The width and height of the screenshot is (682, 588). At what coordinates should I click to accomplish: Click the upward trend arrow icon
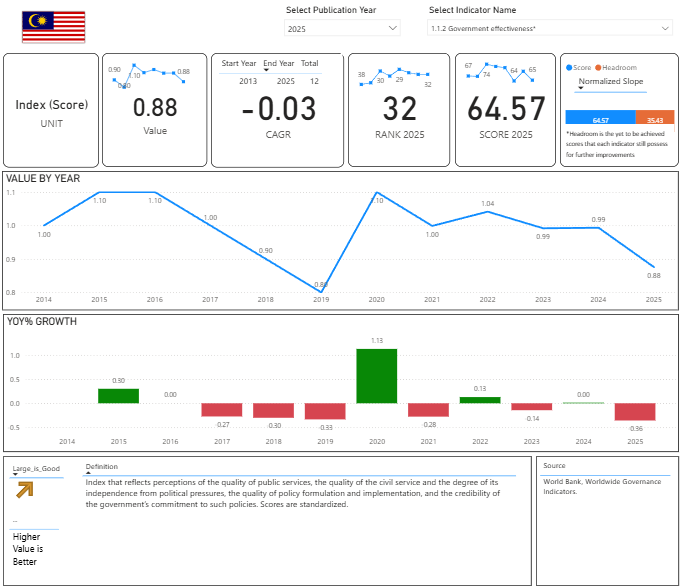23,488
